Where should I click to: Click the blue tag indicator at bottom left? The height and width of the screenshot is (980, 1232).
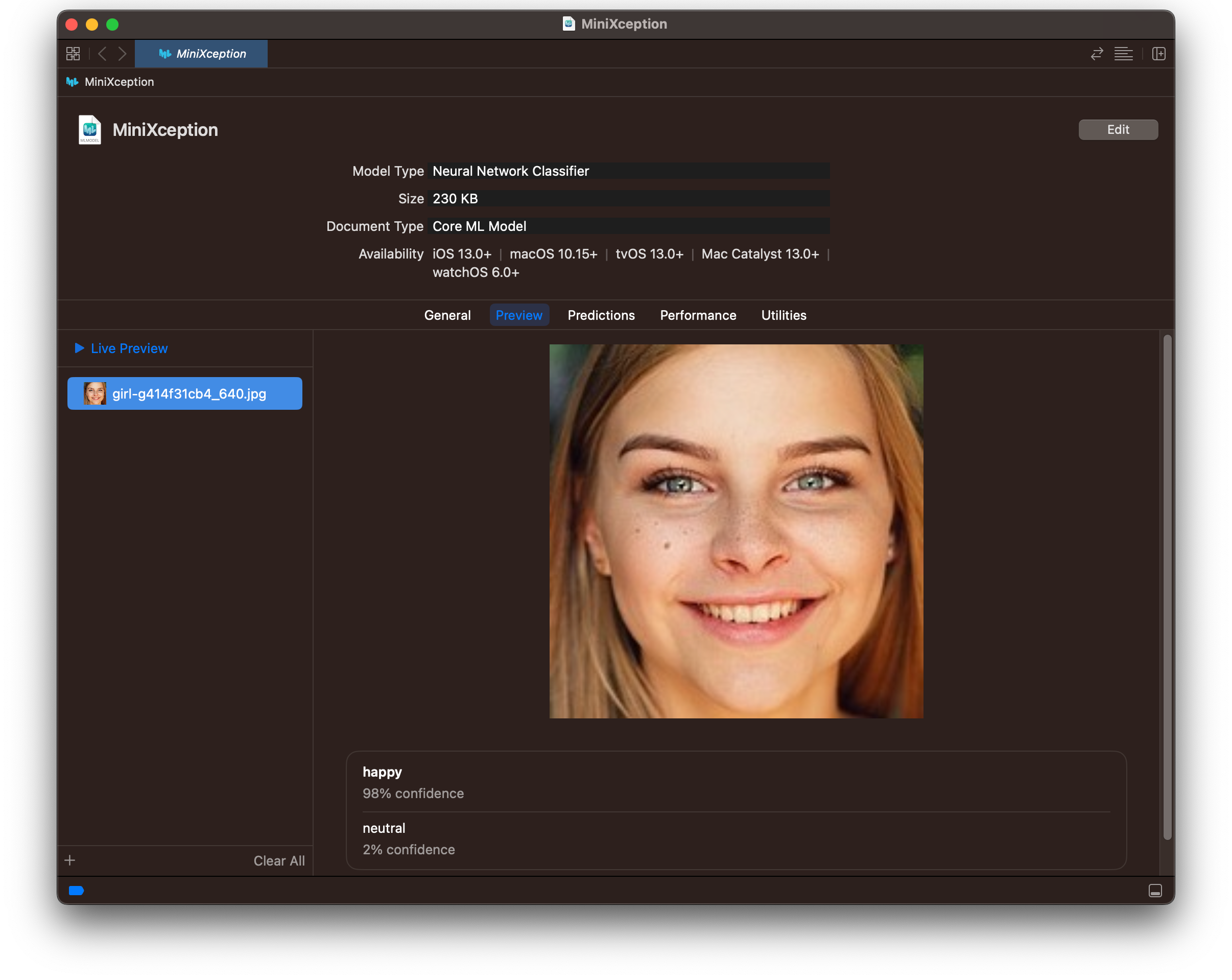pos(76,891)
